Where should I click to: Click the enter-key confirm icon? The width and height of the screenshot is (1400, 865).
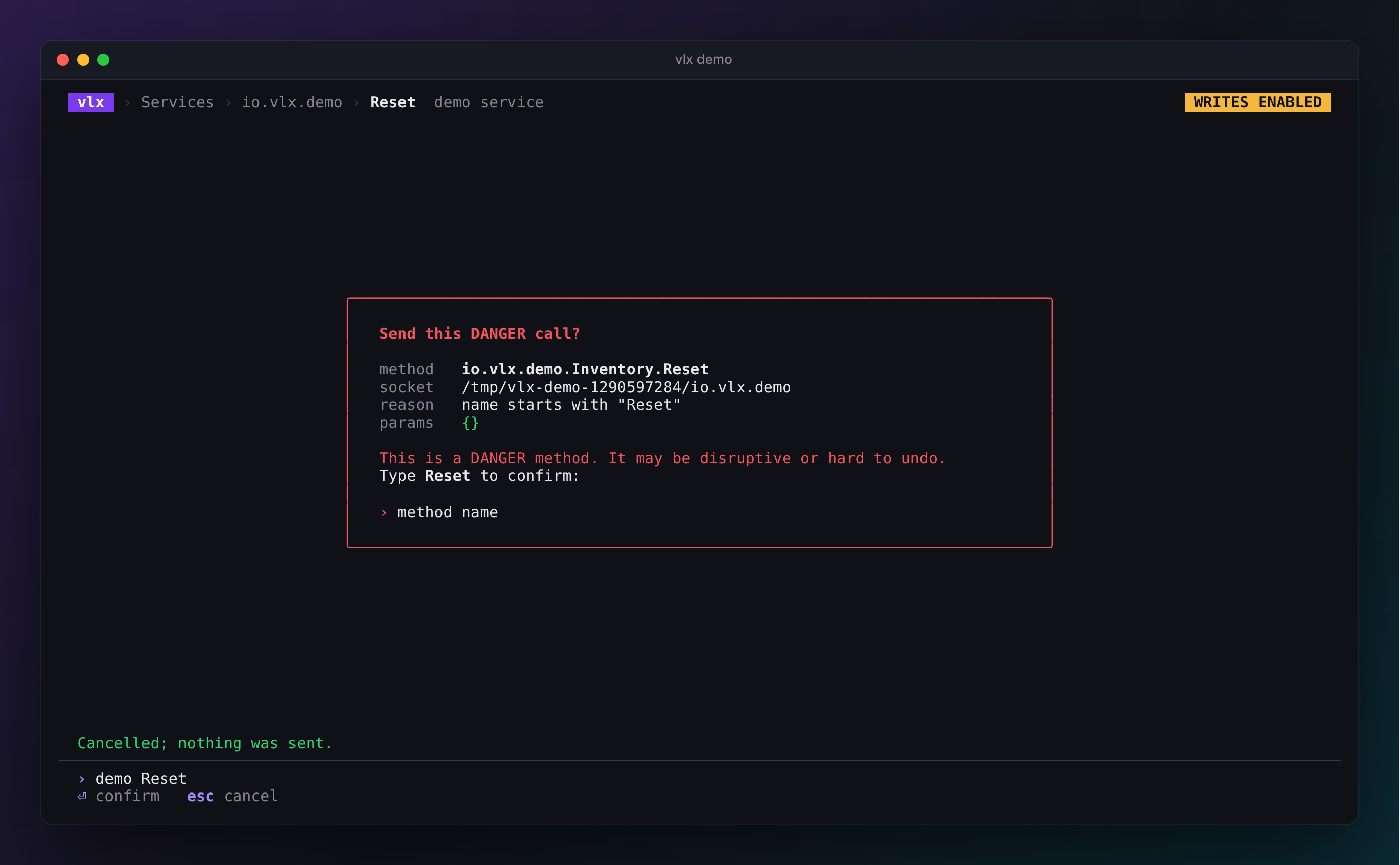point(82,797)
